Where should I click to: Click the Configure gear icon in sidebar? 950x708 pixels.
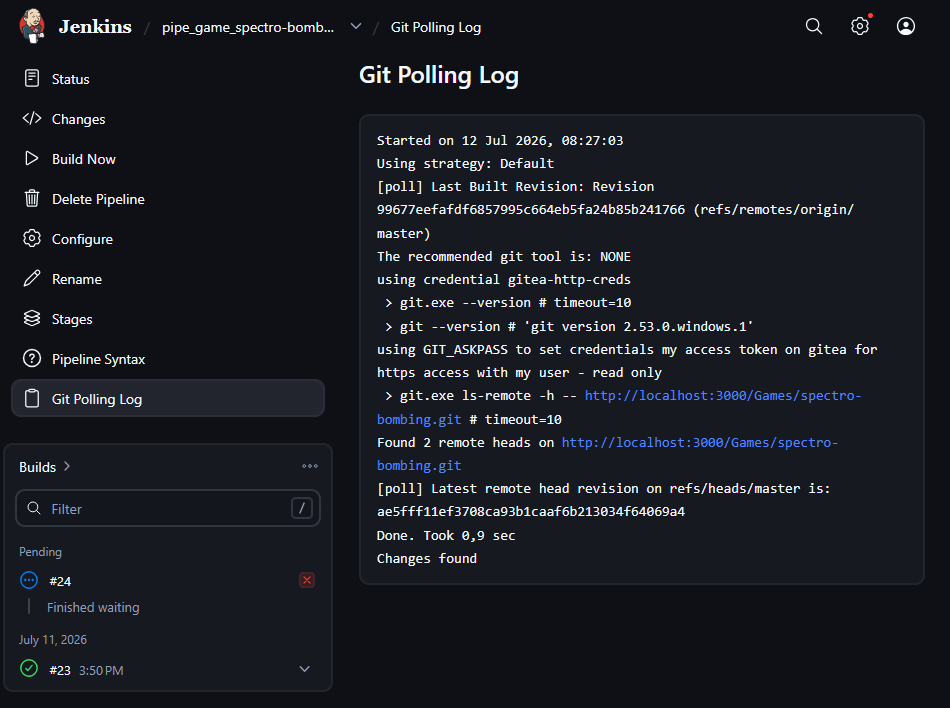tap(32, 239)
